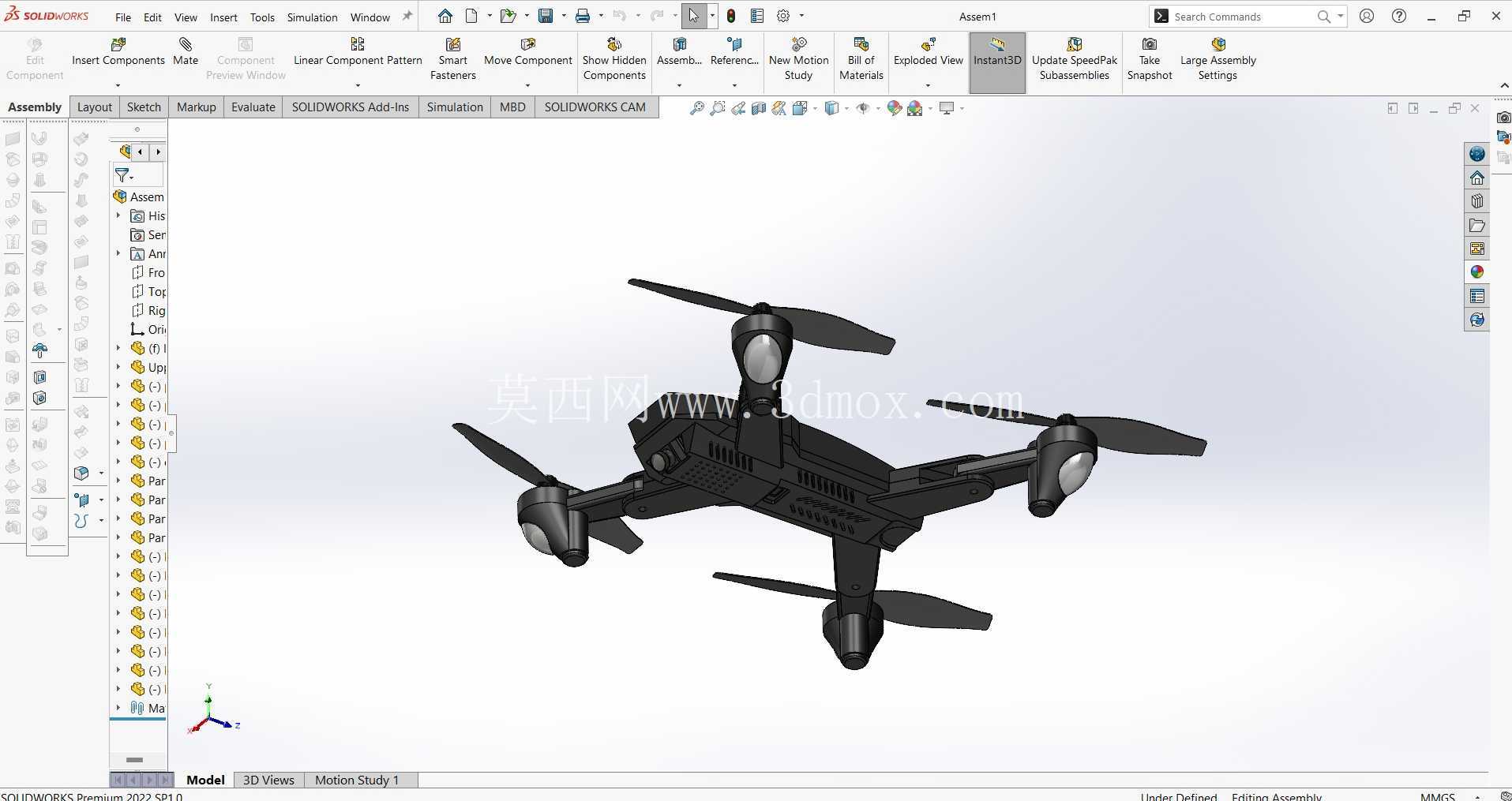1512x801 pixels.
Task: Select Move Component tool
Action: point(527,51)
